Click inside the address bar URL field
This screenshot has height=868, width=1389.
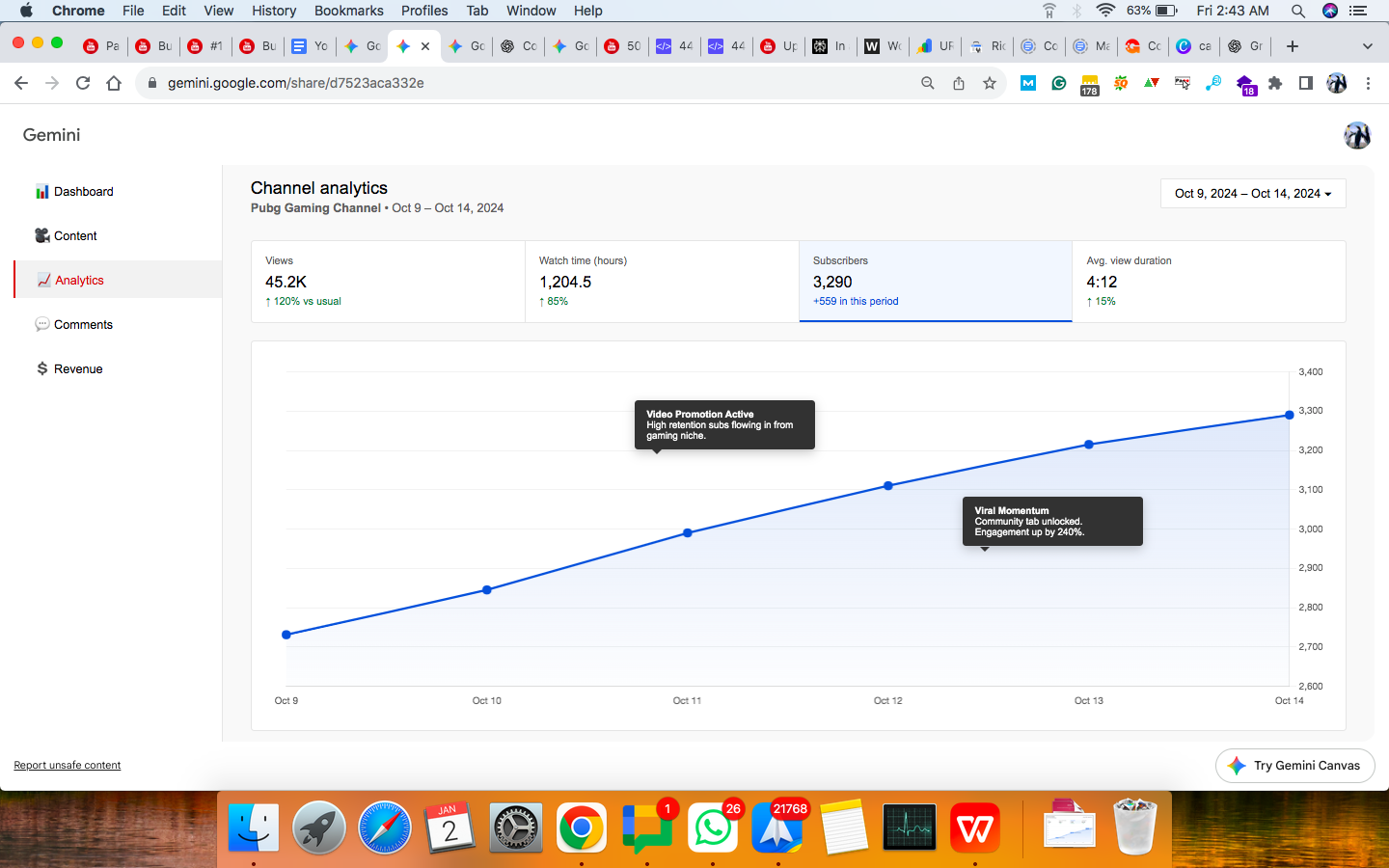[x=289, y=83]
